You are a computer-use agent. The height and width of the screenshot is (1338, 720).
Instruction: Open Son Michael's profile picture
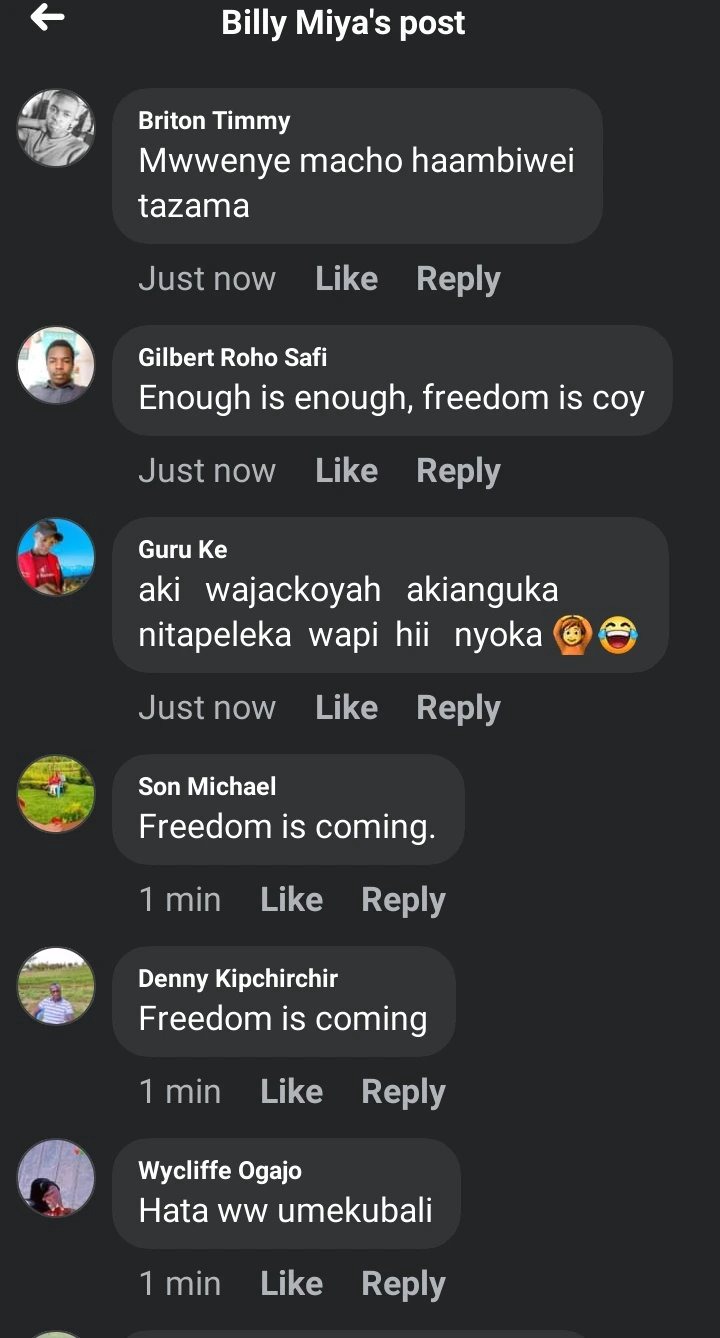pyautogui.click(x=56, y=794)
